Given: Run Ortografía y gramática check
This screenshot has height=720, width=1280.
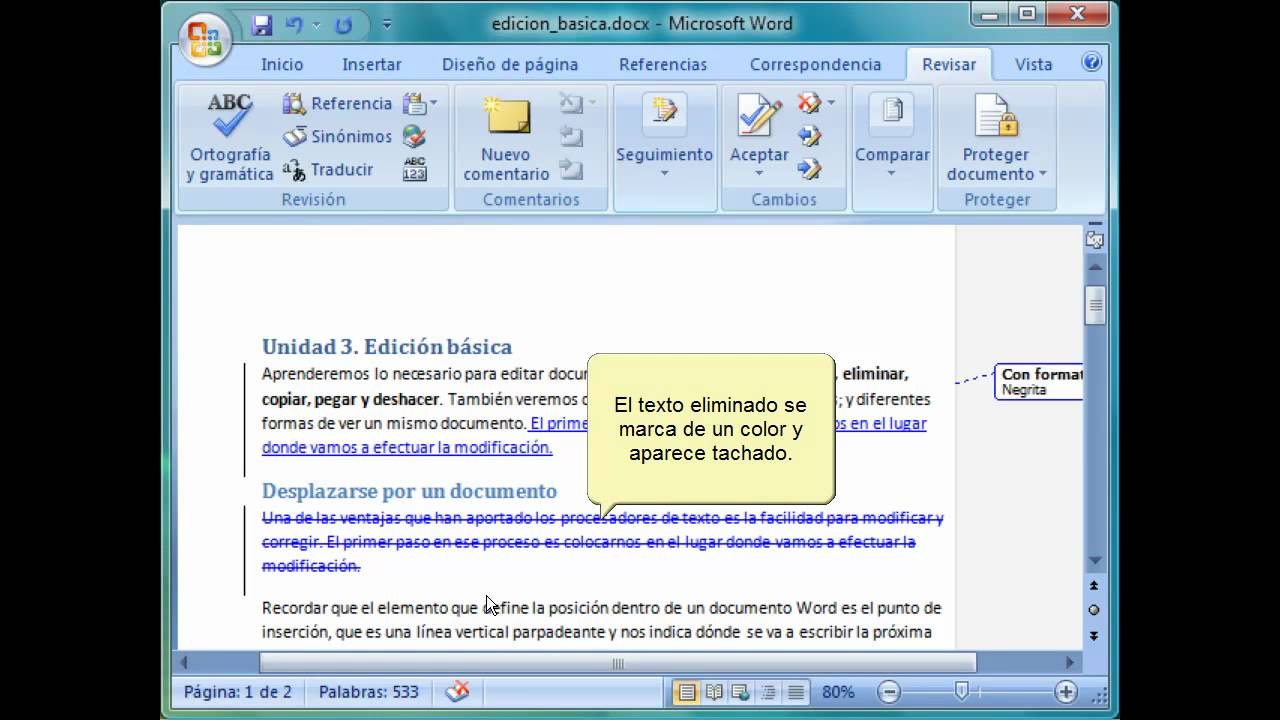Looking at the screenshot, I should (230, 137).
